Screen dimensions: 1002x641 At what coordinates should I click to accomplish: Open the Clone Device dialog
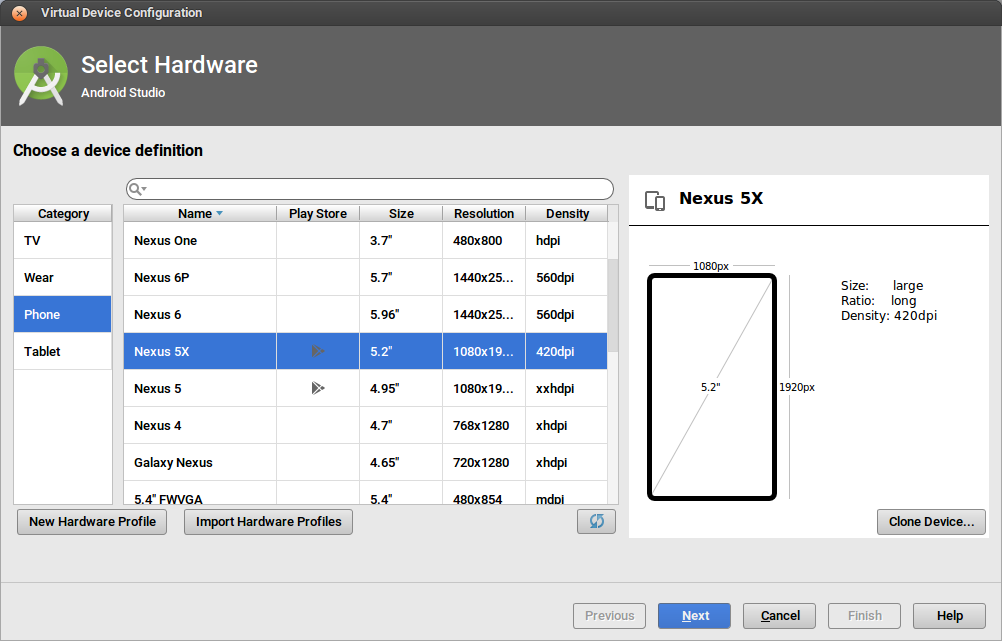pyautogui.click(x=931, y=521)
